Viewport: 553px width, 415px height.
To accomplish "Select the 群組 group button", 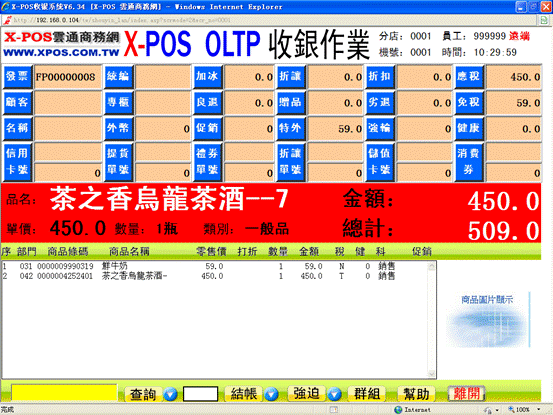I will [x=367, y=393].
